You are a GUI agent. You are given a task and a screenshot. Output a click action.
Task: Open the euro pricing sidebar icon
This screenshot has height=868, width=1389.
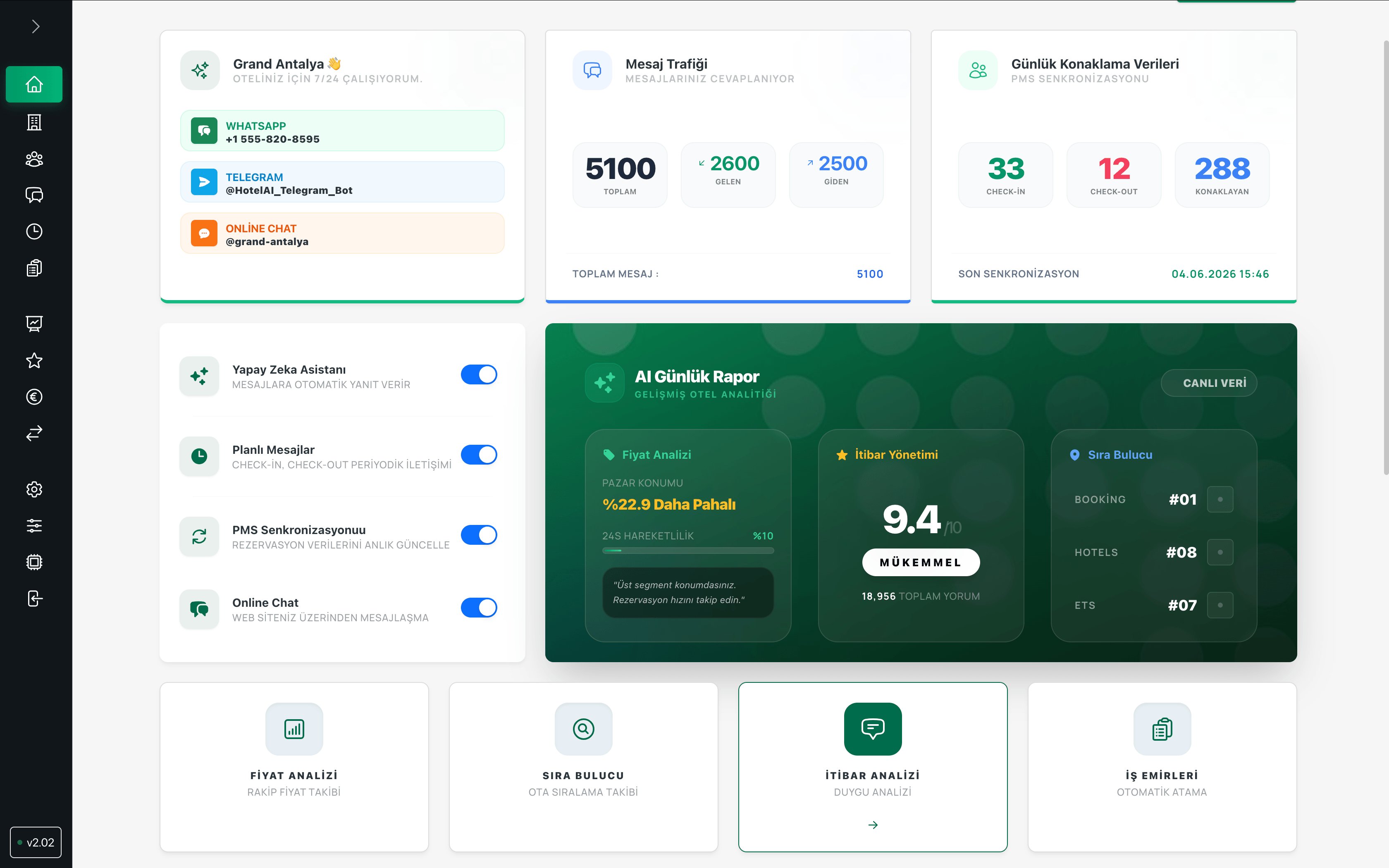pyautogui.click(x=34, y=397)
